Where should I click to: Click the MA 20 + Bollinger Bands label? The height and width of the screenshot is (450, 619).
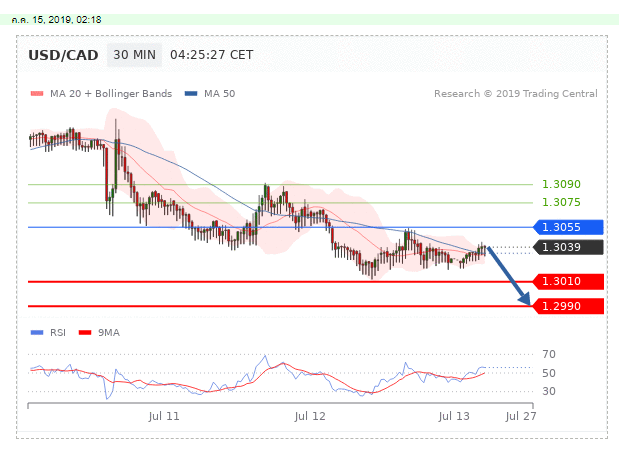pos(111,94)
